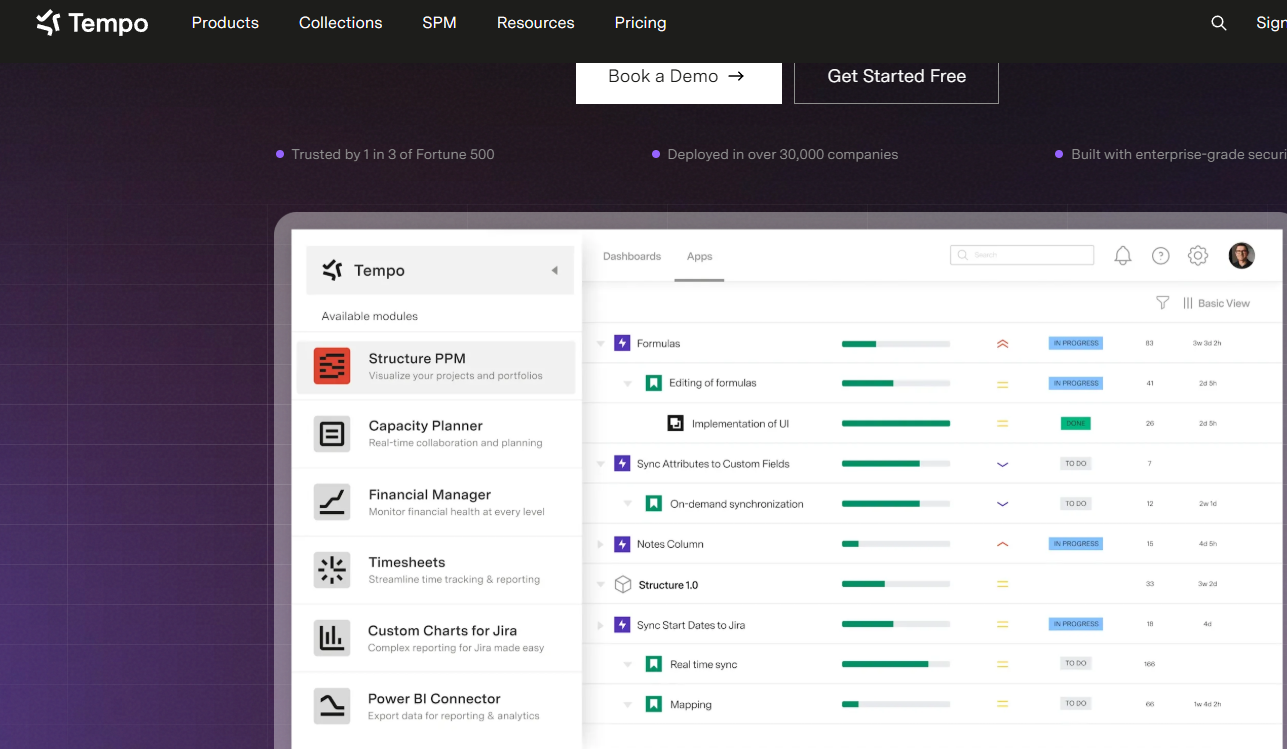This screenshot has height=749, width=1287.
Task: Select the Financial Manager chart icon
Action: [332, 502]
